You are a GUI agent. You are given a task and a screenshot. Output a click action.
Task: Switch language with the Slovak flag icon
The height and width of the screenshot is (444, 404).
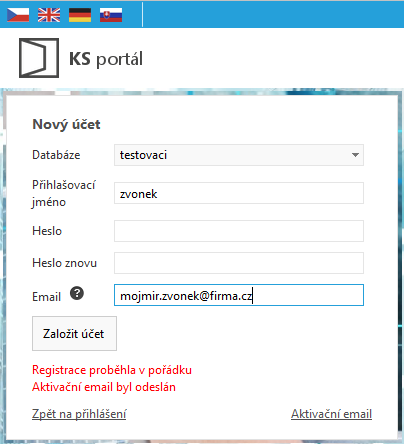pyautogui.click(x=111, y=15)
